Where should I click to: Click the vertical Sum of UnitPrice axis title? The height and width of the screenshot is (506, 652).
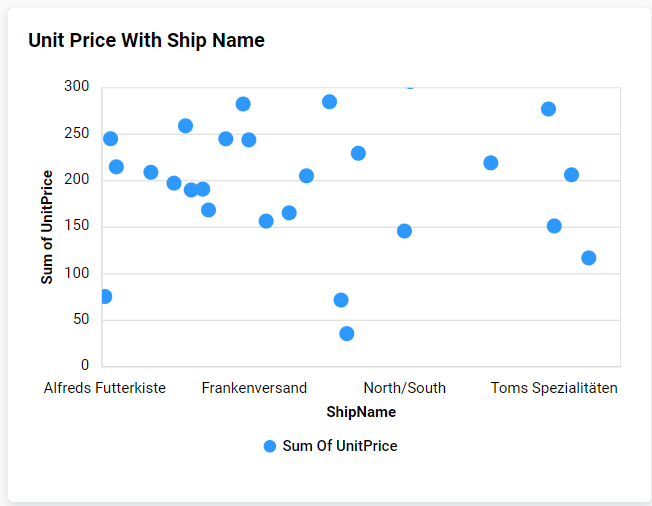point(47,227)
